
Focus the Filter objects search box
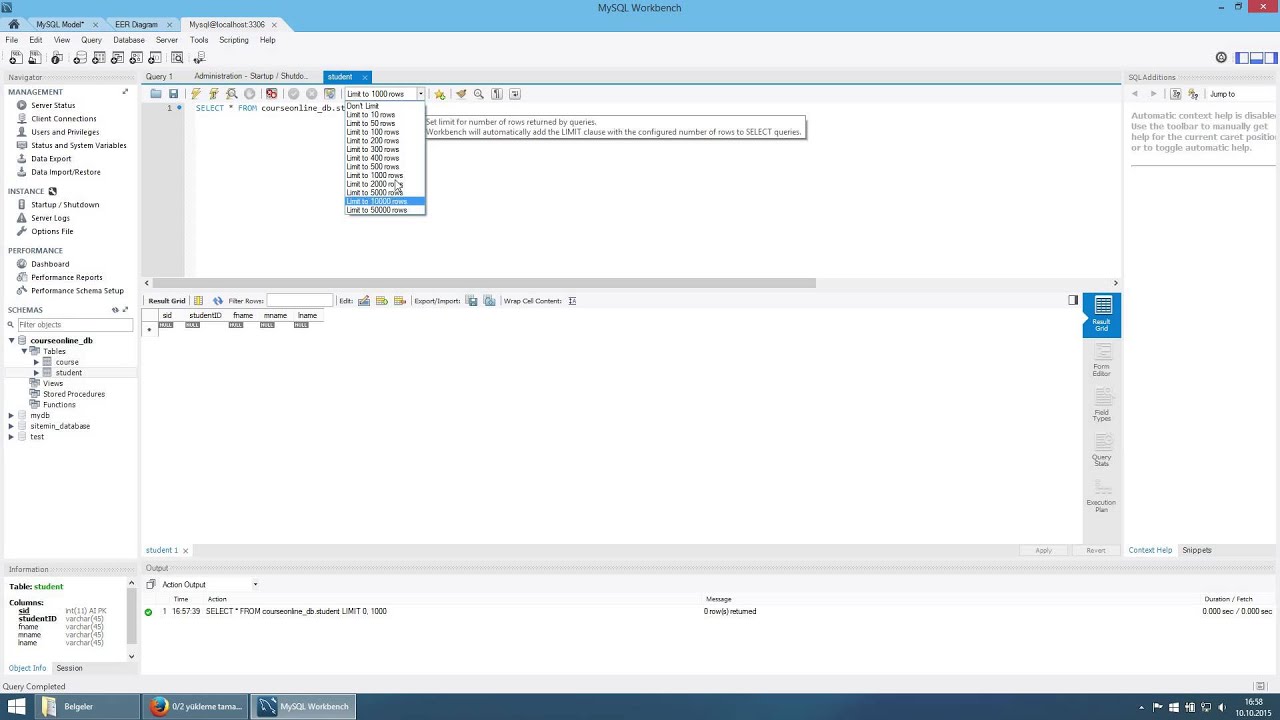[x=74, y=325]
